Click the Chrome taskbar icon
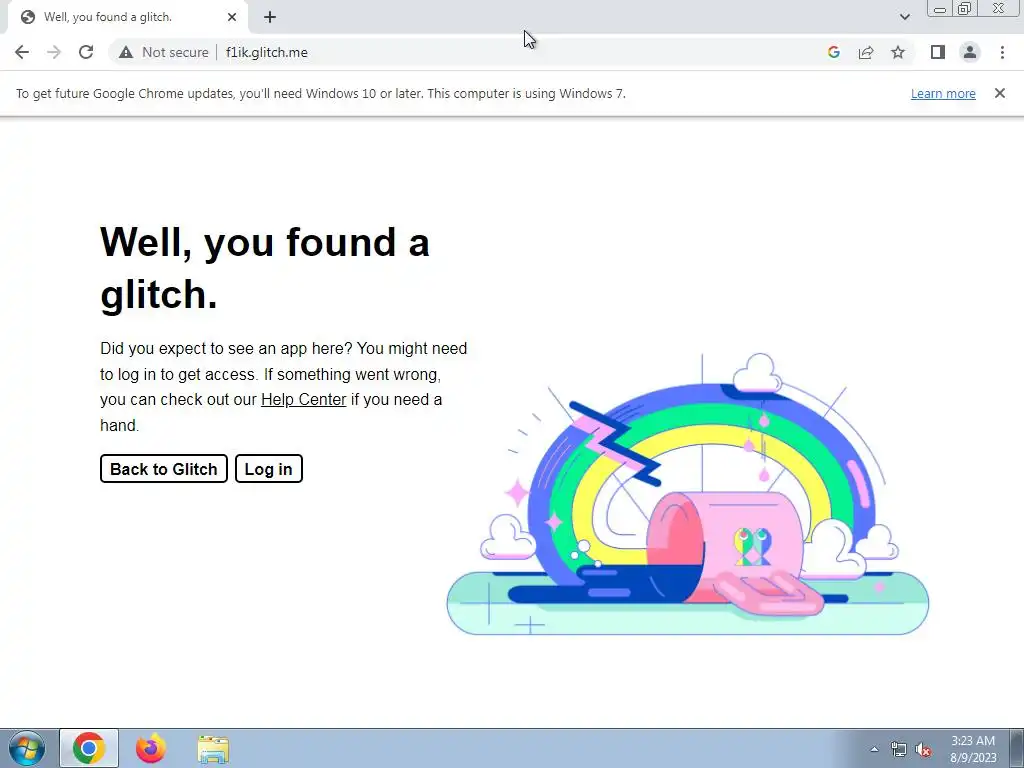 [89, 748]
